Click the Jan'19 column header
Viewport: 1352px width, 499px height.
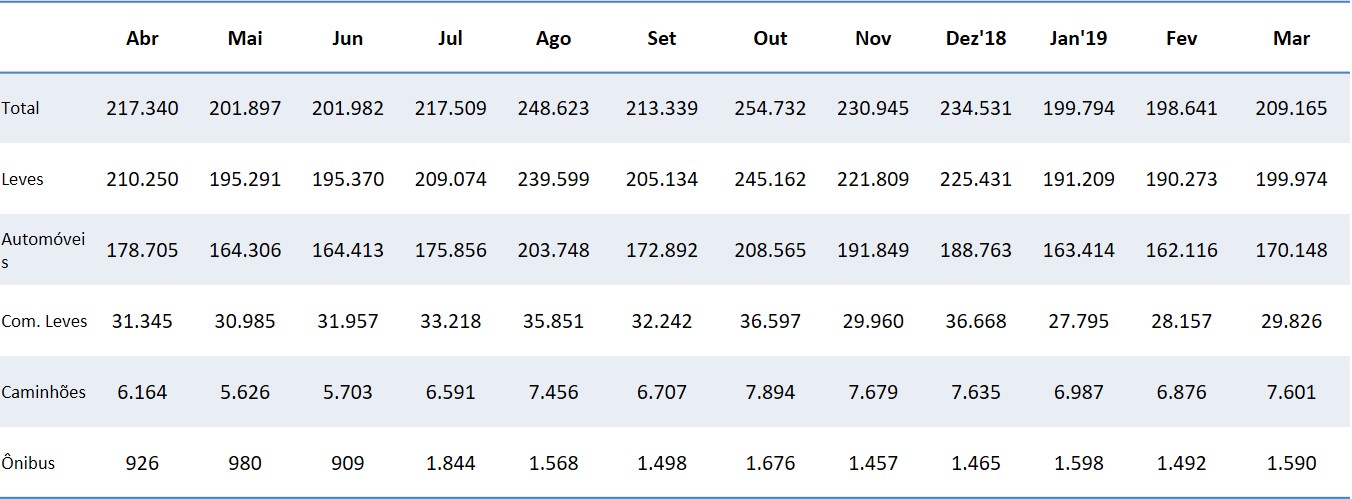tap(1077, 39)
